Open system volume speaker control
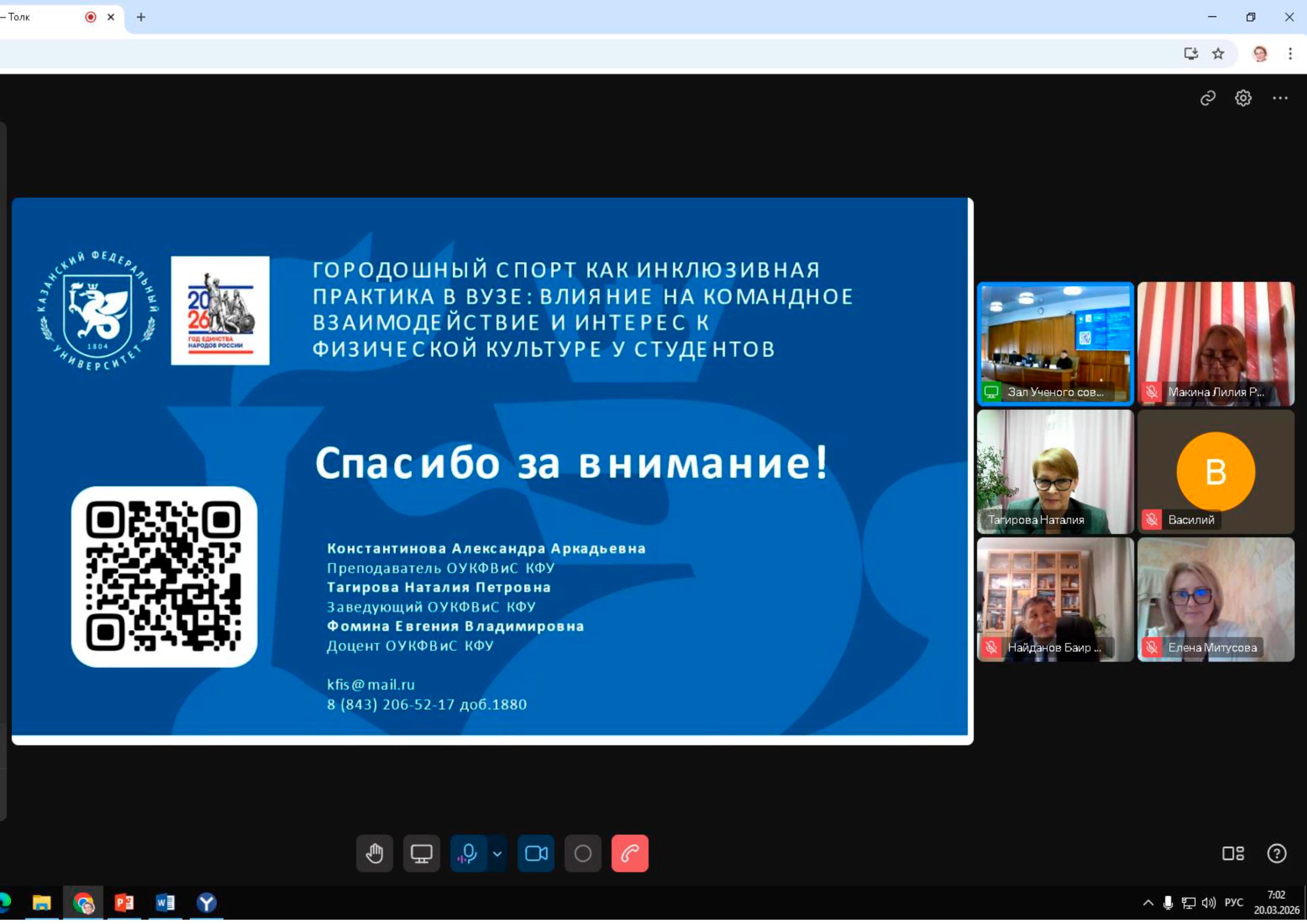This screenshot has height=924, width=1307. click(x=1208, y=903)
